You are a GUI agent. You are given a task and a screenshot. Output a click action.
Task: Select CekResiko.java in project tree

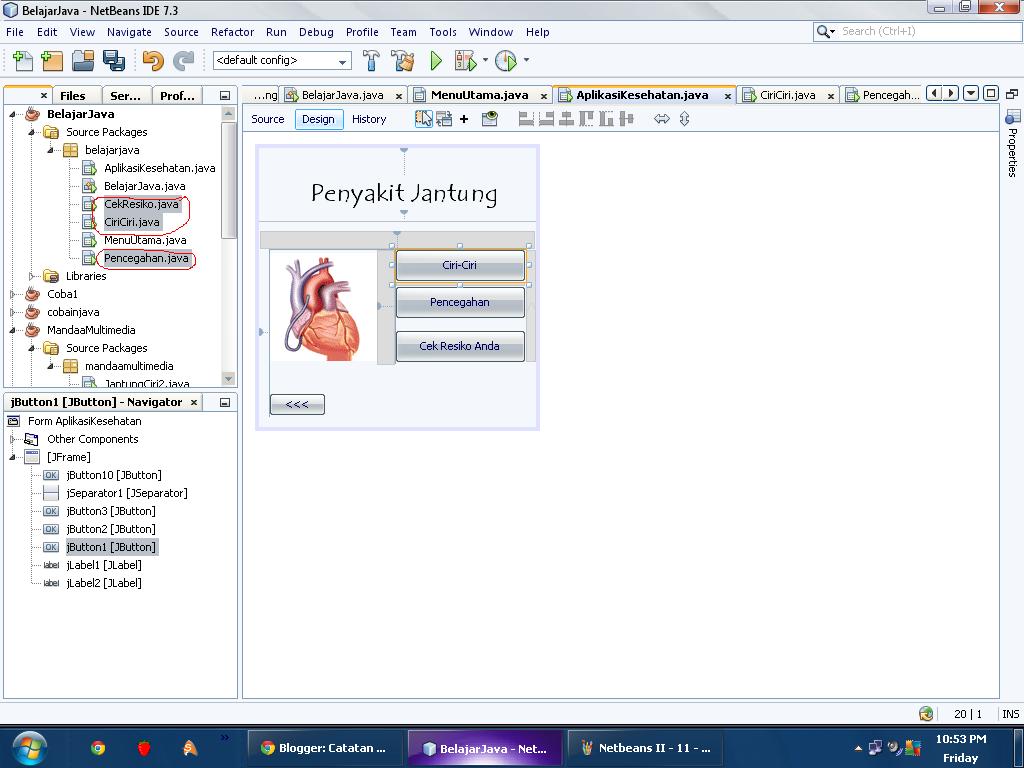click(x=141, y=204)
